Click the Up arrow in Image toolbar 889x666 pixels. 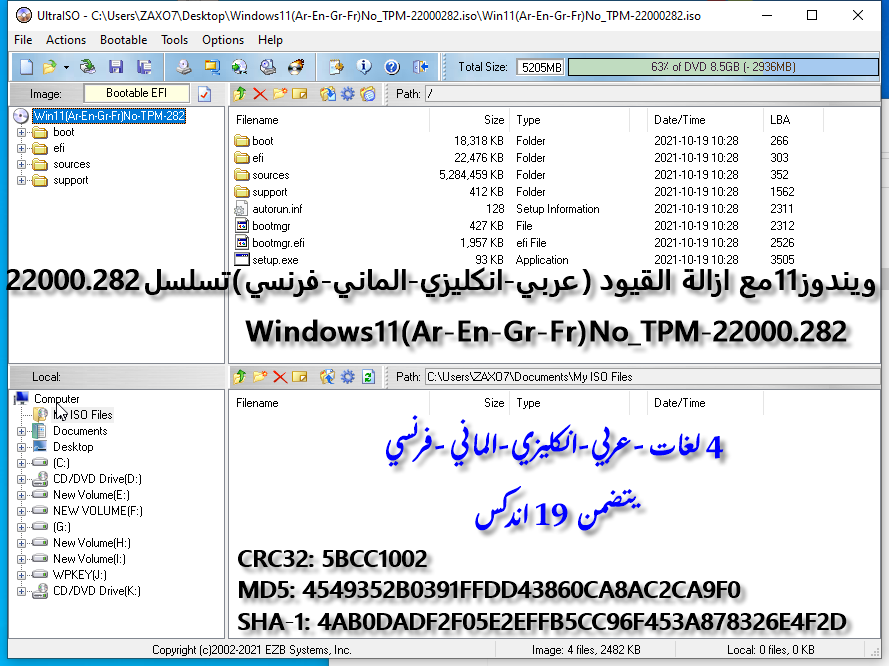coord(240,94)
